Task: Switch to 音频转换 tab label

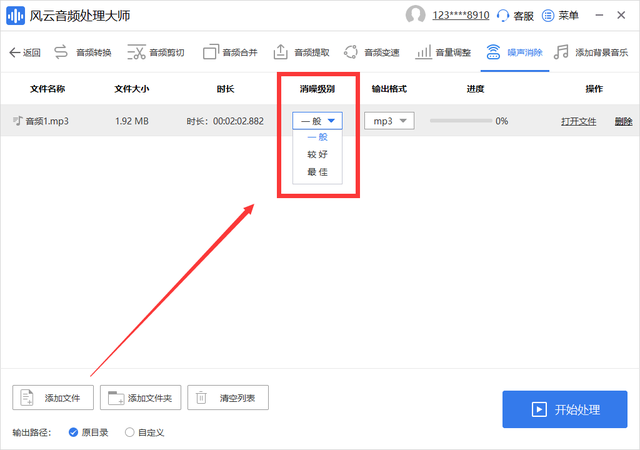Action: pos(94,53)
